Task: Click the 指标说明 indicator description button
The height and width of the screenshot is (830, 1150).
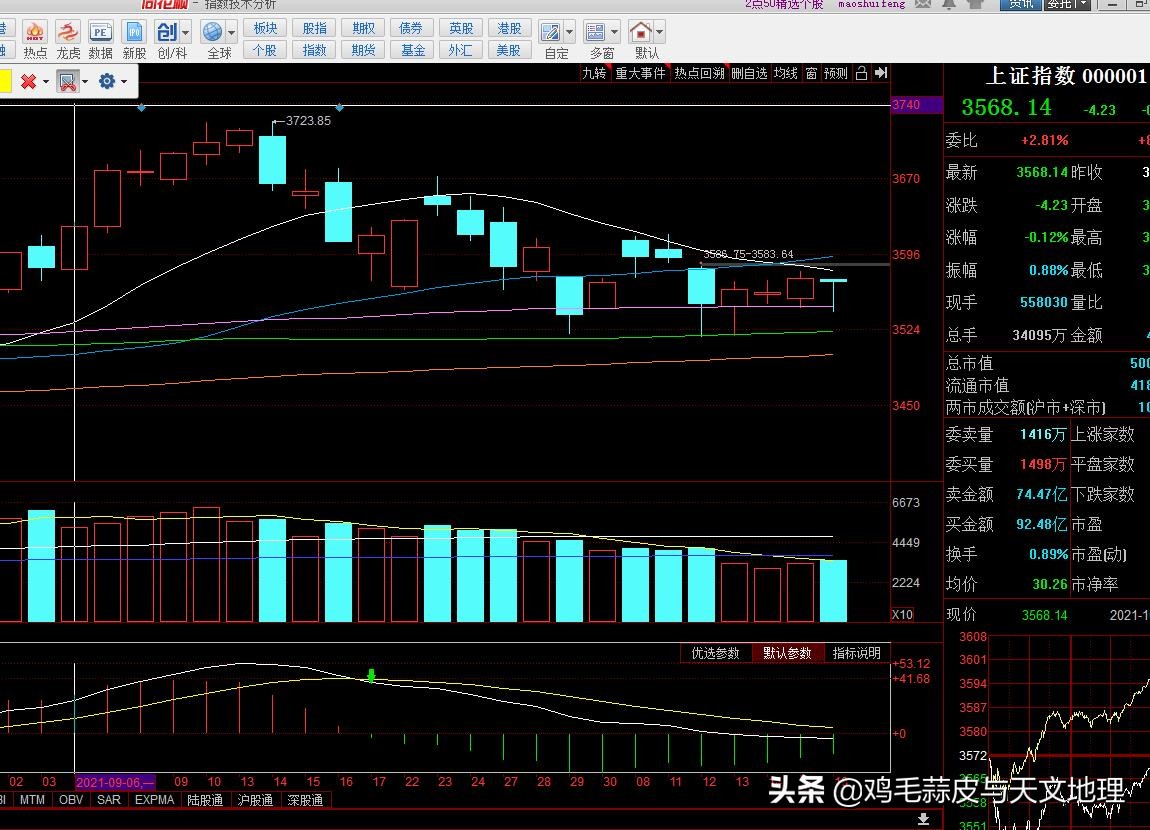Action: pyautogui.click(x=857, y=653)
